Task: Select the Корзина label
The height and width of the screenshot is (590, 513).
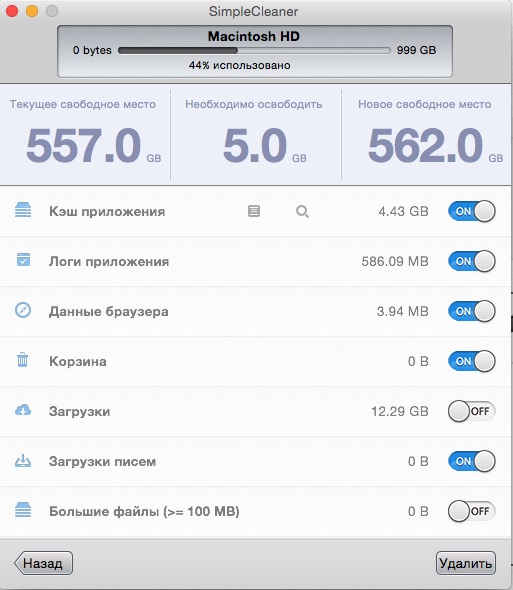Action: 78,362
